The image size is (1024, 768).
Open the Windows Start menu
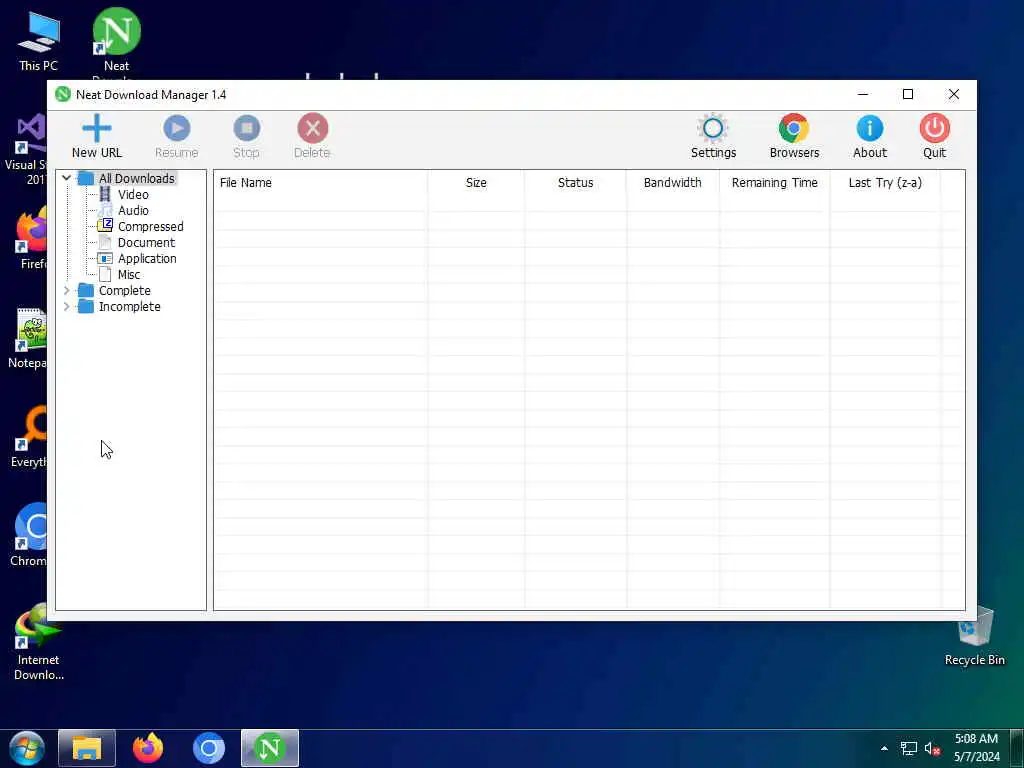[x=27, y=748]
